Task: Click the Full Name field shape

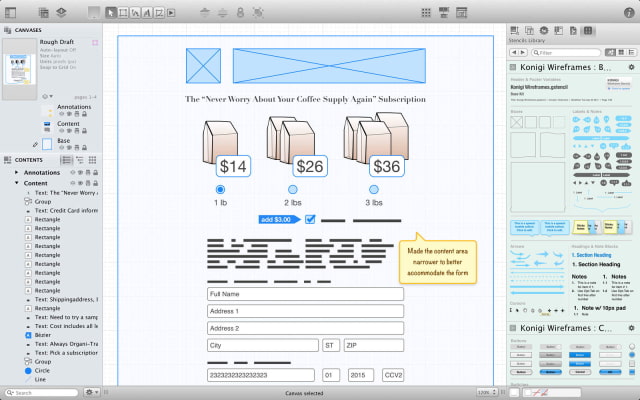Action: click(x=305, y=294)
